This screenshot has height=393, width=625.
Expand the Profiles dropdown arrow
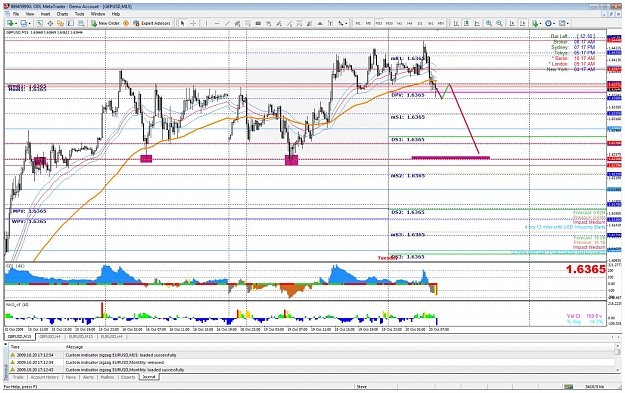pyautogui.click(x=30, y=23)
